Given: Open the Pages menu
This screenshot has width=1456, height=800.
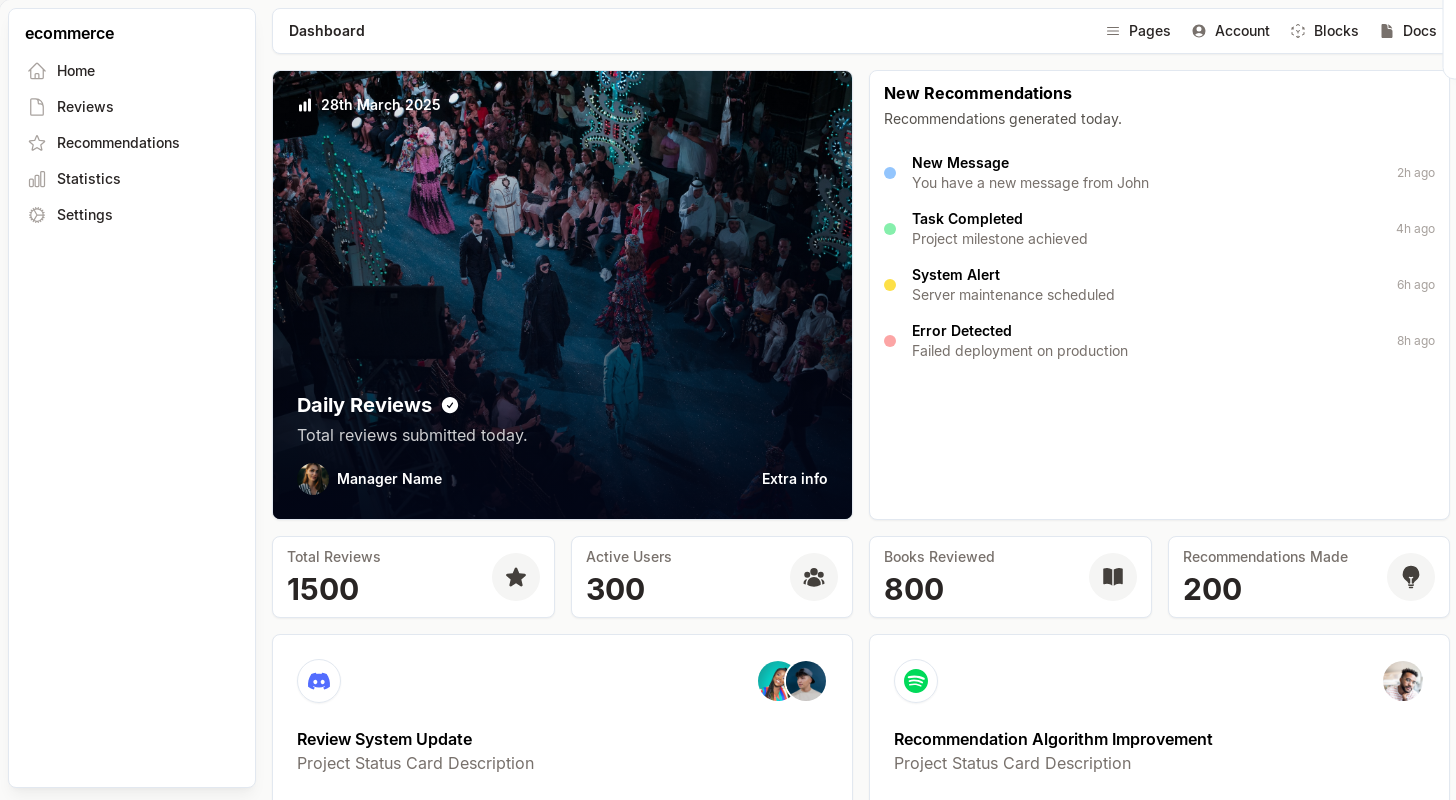Looking at the screenshot, I should click(1138, 31).
